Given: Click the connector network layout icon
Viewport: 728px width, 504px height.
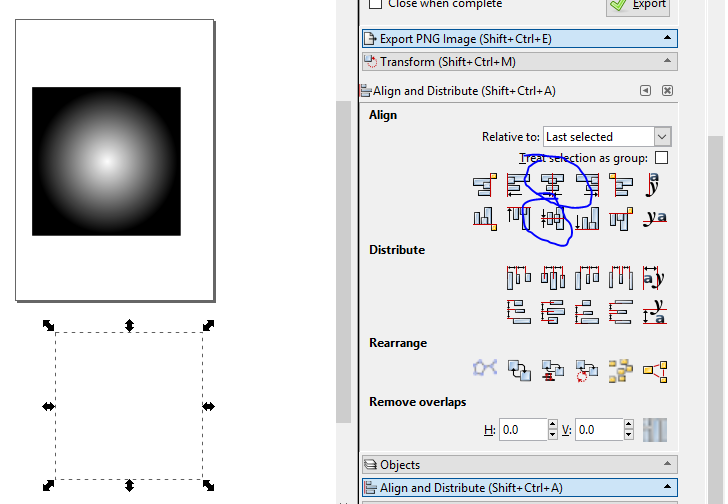Looking at the screenshot, I should coord(485,370).
